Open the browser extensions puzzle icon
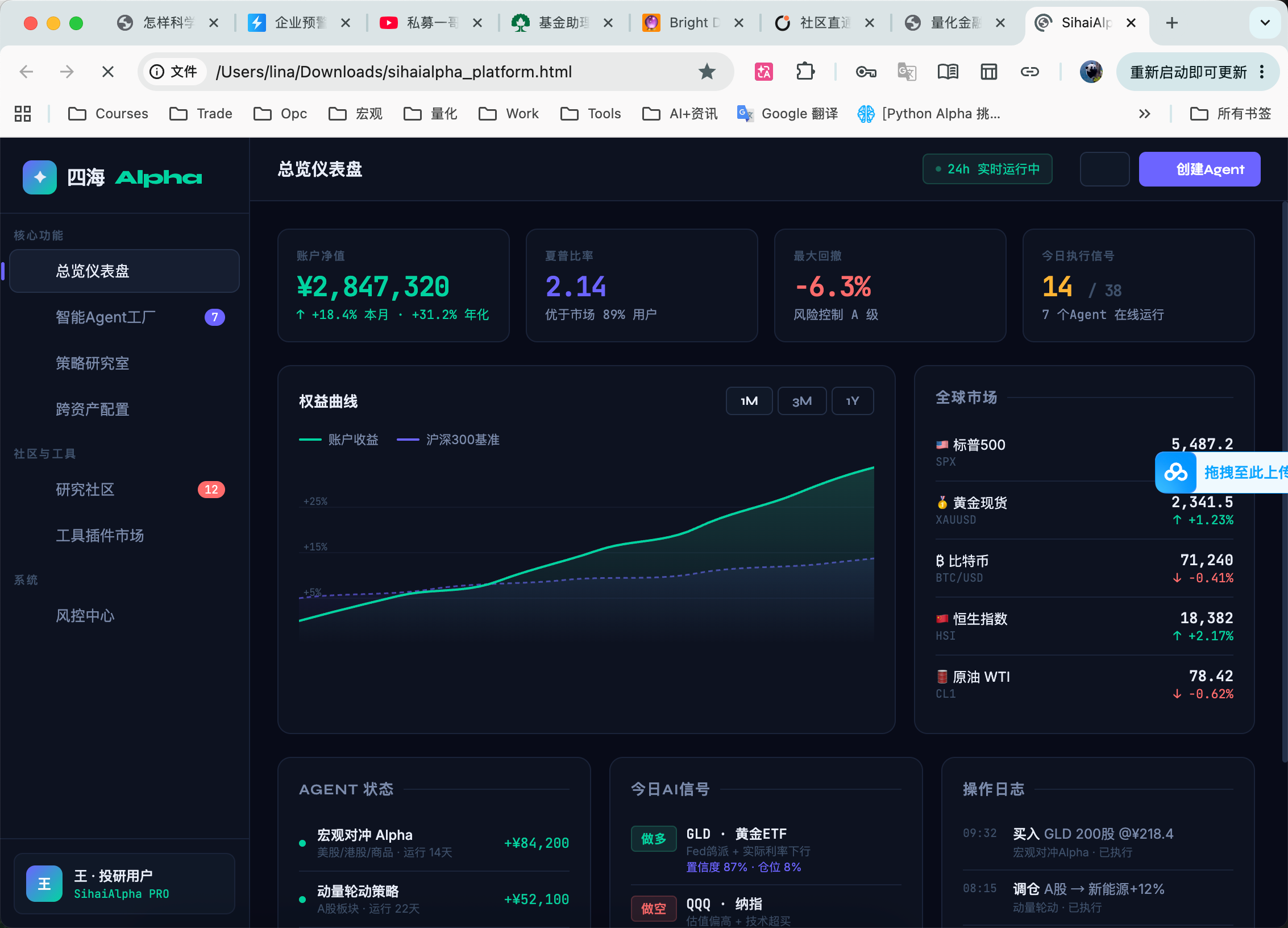 pos(805,72)
